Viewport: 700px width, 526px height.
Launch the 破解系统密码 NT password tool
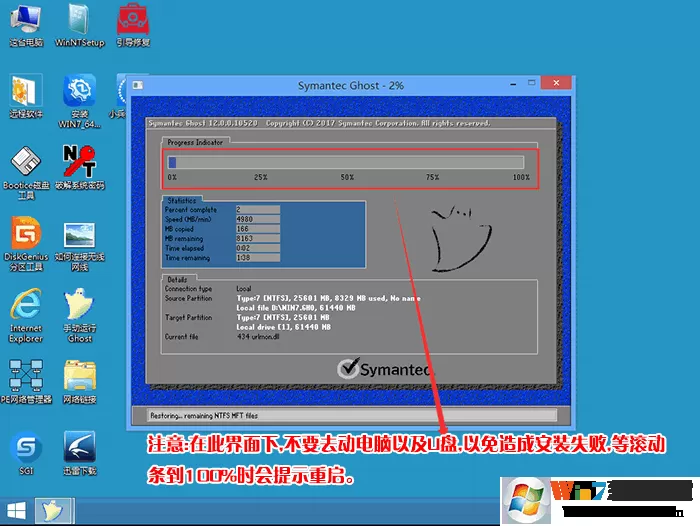[79, 168]
